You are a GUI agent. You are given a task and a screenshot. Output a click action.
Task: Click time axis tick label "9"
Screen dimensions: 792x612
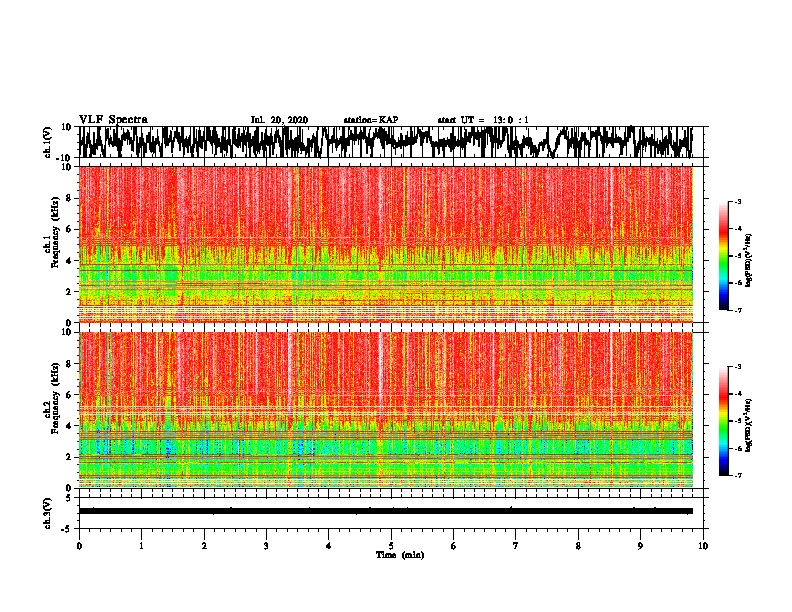640,546
